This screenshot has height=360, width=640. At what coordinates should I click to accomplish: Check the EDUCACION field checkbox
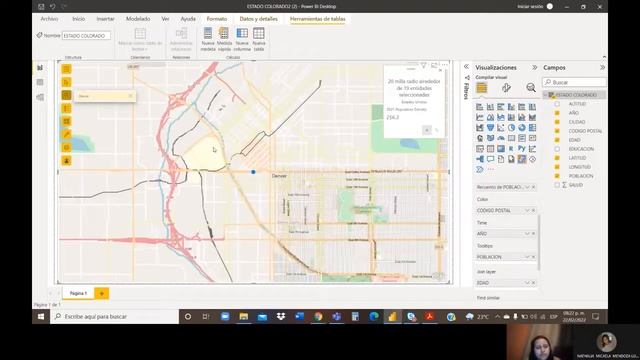coord(557,149)
